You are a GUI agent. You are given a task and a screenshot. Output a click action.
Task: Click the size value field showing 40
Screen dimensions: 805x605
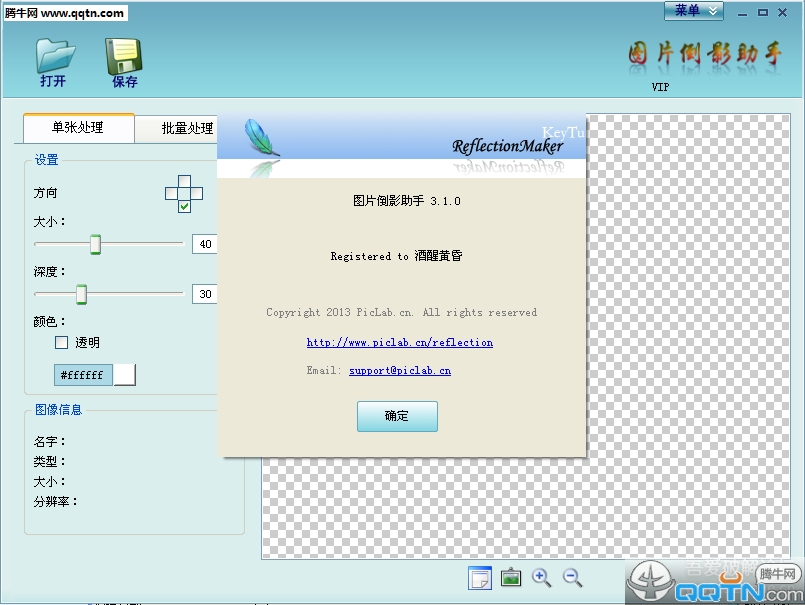click(x=205, y=244)
